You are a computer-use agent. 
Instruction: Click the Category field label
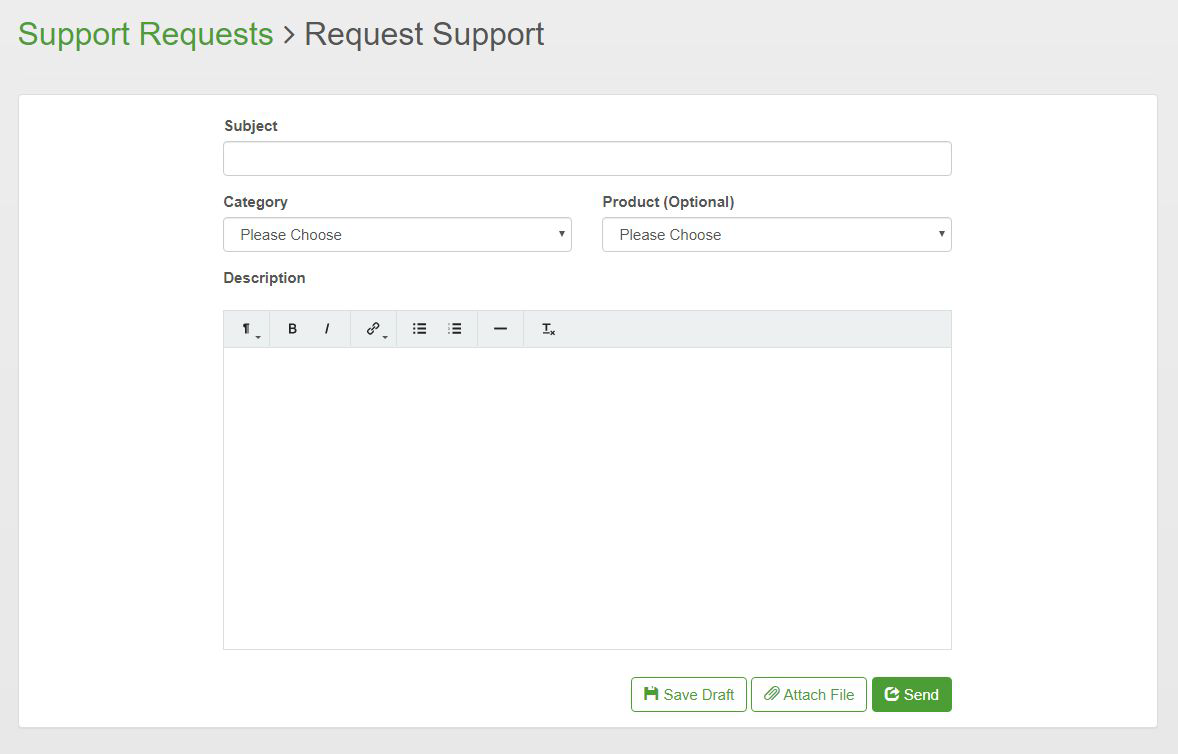coord(255,202)
